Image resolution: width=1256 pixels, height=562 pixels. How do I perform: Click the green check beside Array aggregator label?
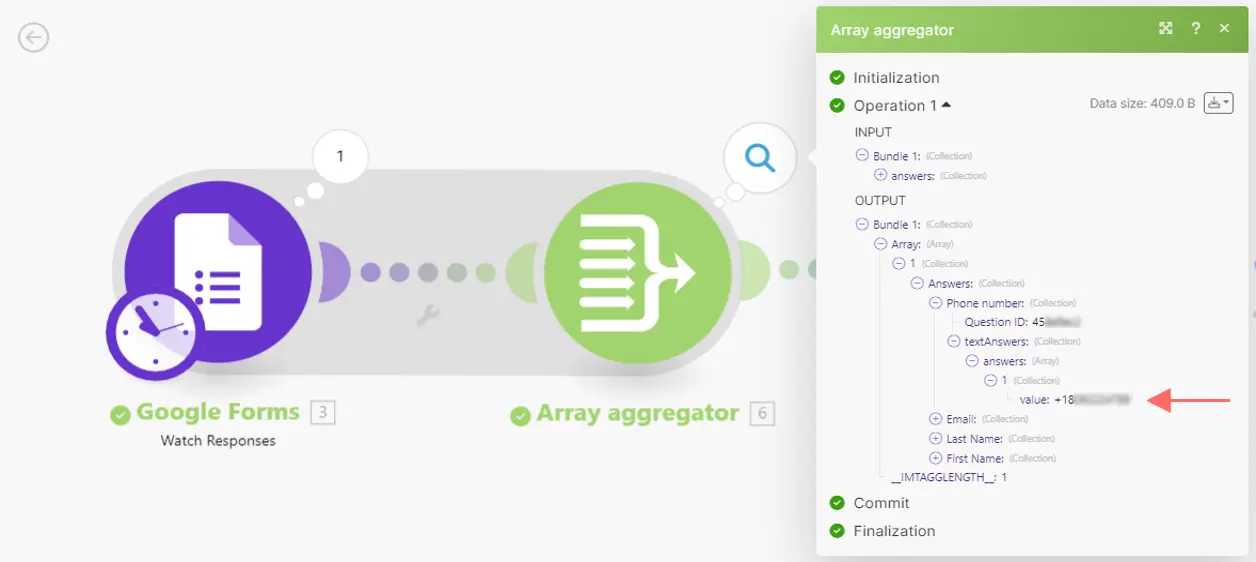click(x=520, y=416)
